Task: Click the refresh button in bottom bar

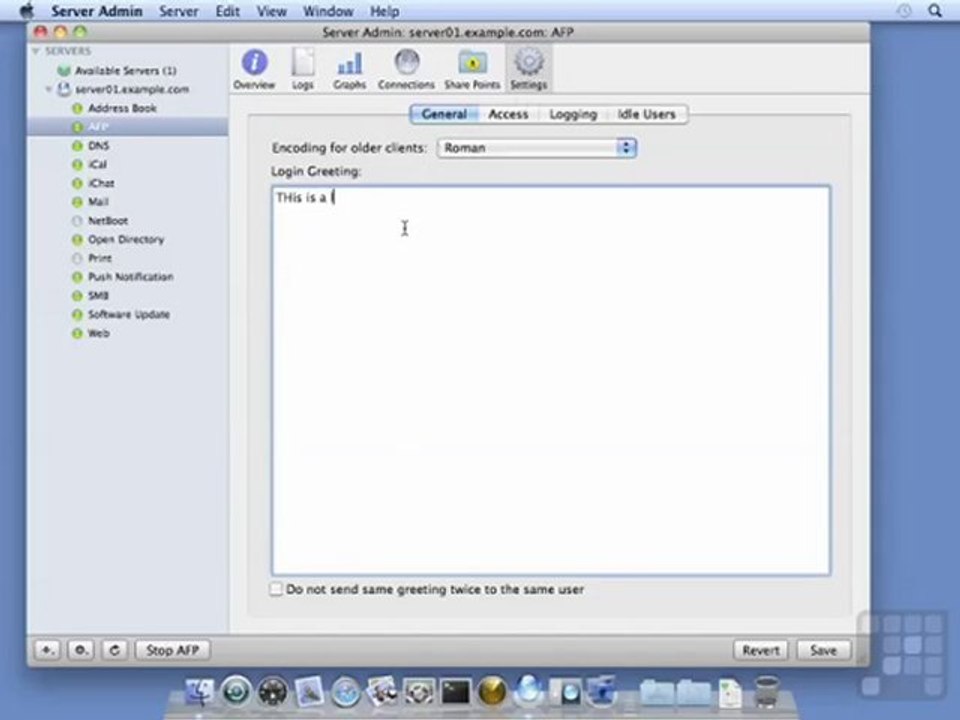Action: (x=114, y=650)
